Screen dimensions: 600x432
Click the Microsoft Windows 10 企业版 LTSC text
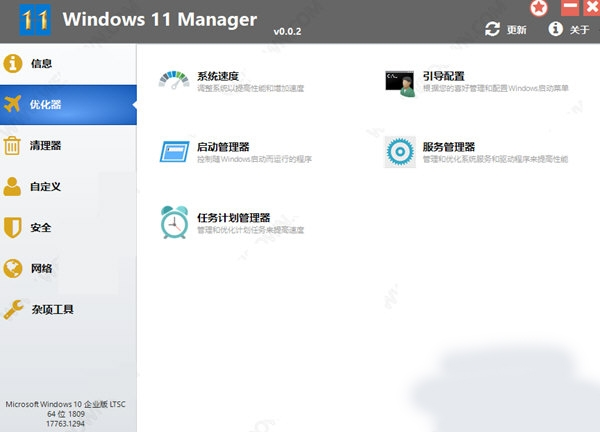tap(65, 404)
